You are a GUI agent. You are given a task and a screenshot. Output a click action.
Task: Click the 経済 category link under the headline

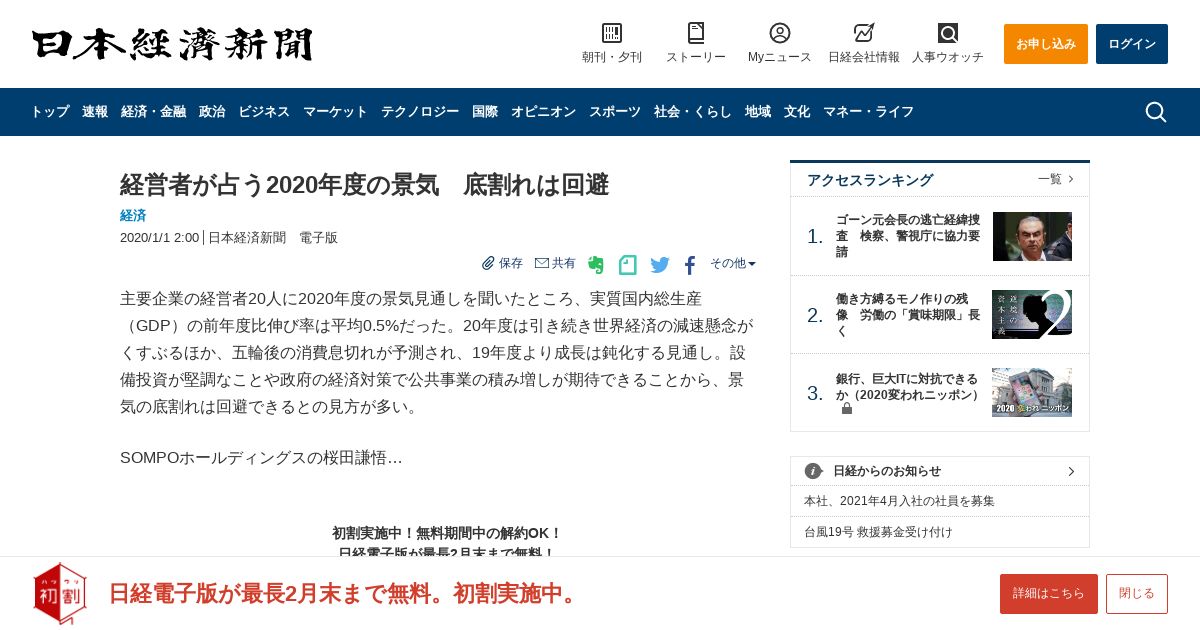pyautogui.click(x=133, y=215)
